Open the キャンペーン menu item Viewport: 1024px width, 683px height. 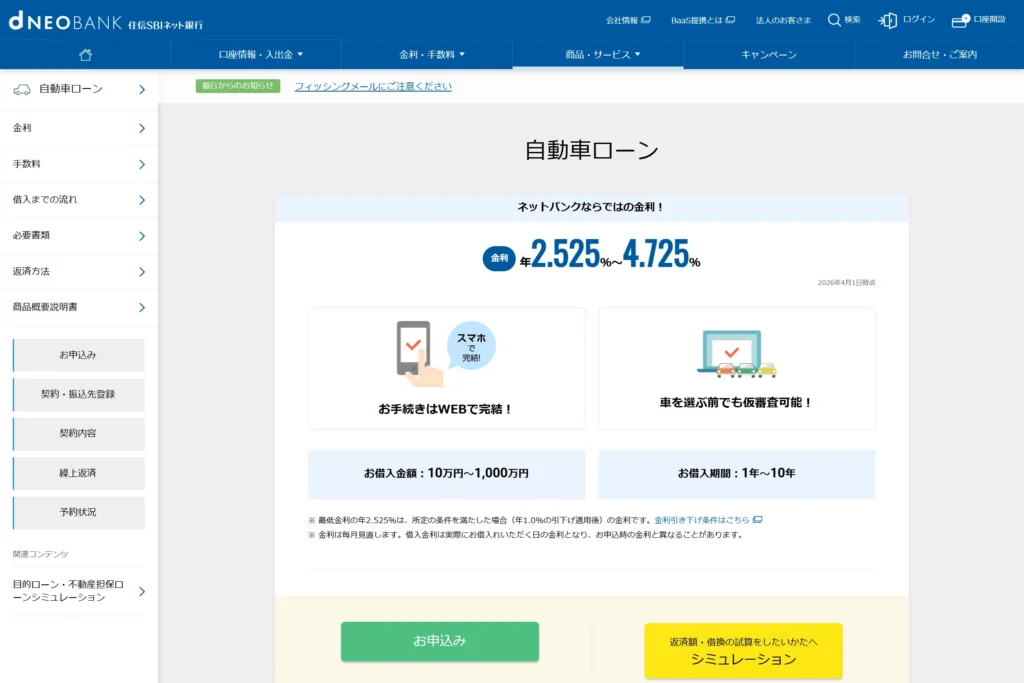click(768, 54)
